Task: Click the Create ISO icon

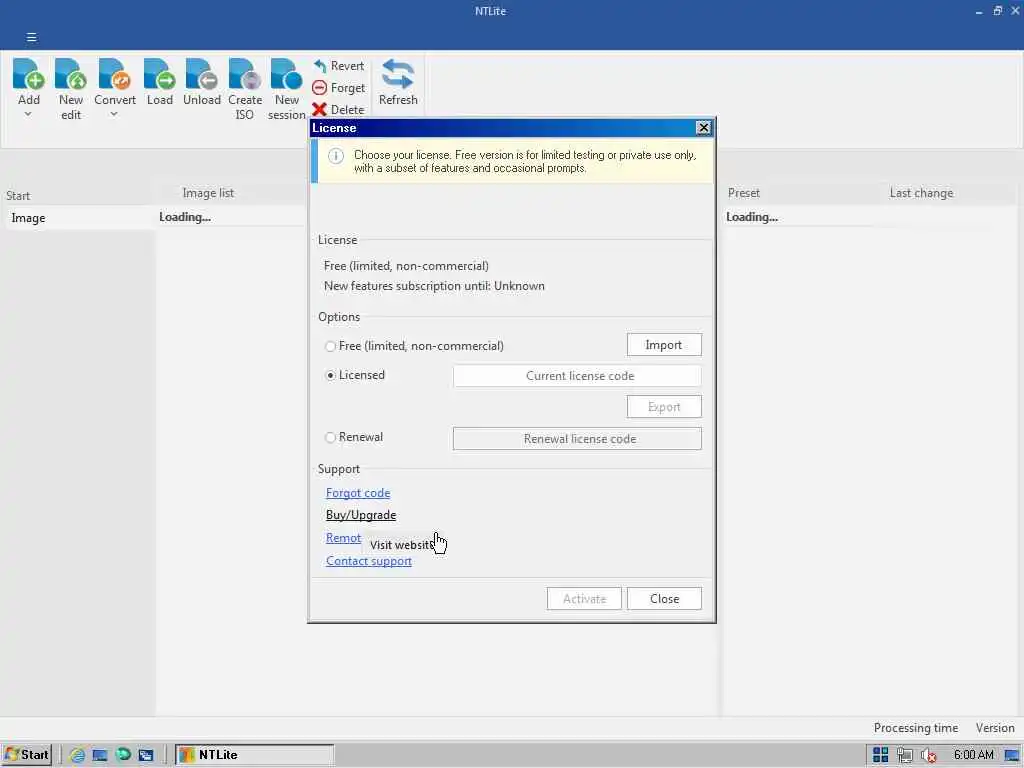Action: [244, 74]
